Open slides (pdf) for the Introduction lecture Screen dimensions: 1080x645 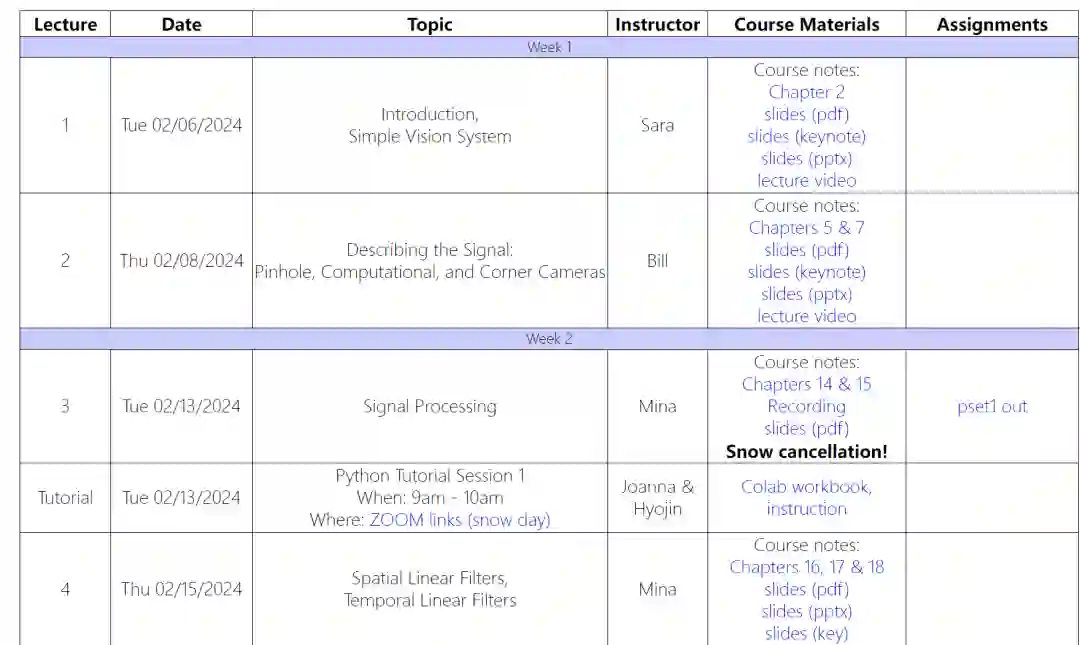(806, 114)
